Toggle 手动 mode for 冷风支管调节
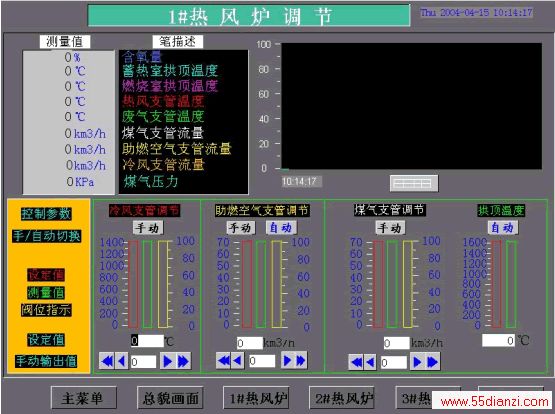 point(149,228)
